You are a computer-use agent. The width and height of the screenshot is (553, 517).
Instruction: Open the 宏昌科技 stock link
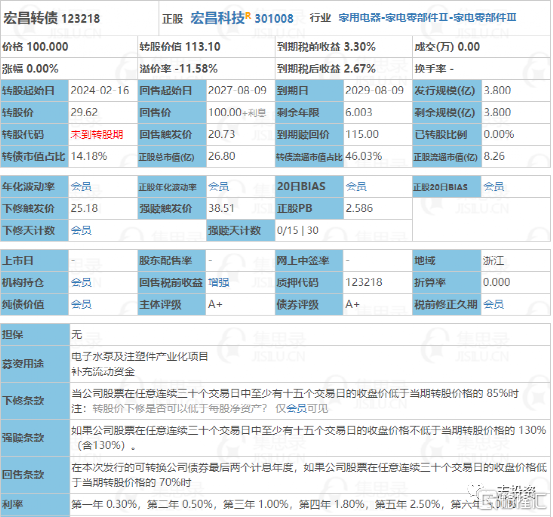[x=217, y=18]
